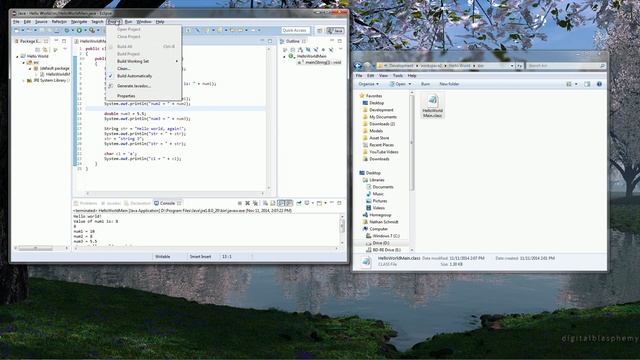Click the Remove All Terminated Launches icon

[x=255, y=203]
